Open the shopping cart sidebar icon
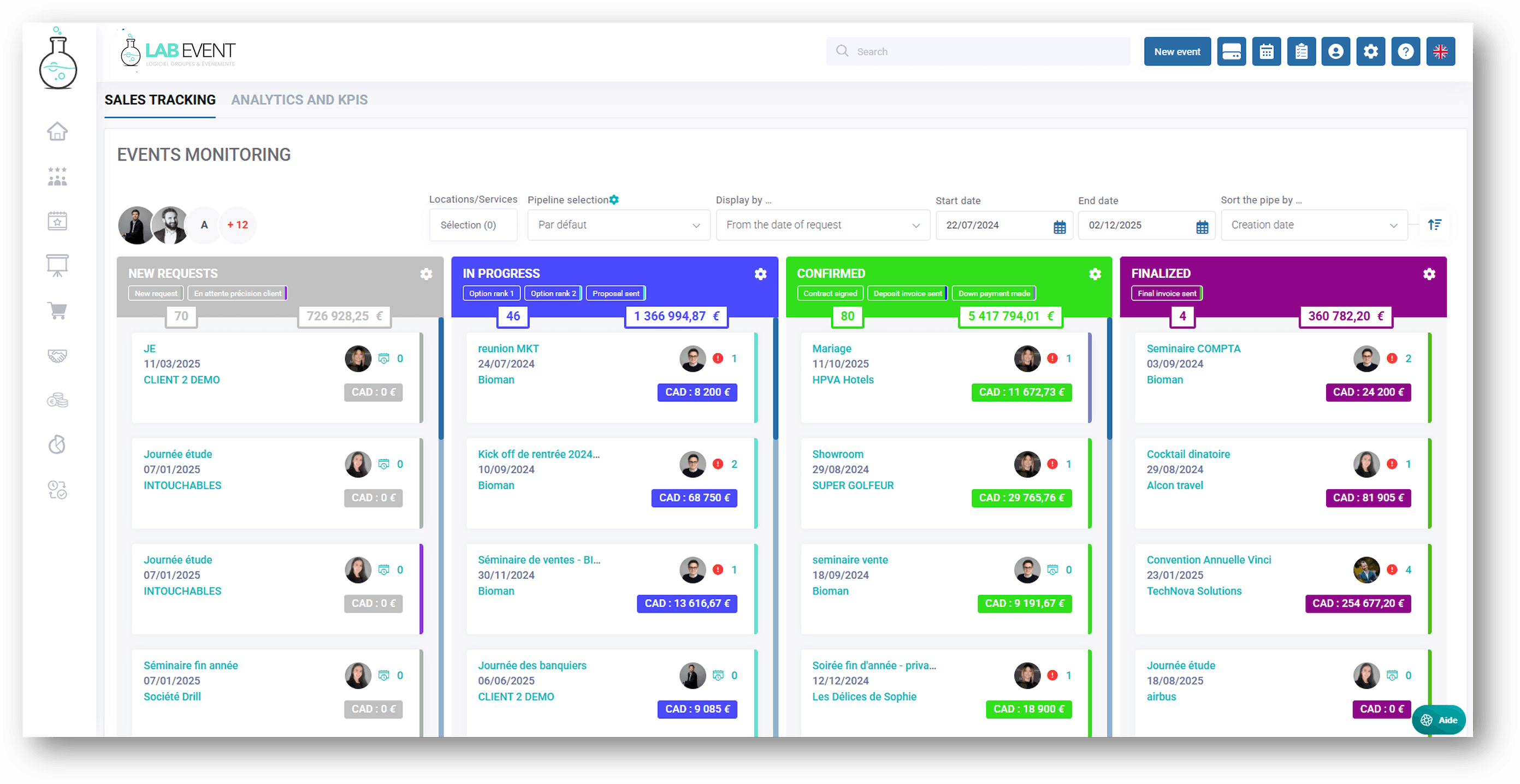The image size is (1520, 784). (x=57, y=310)
